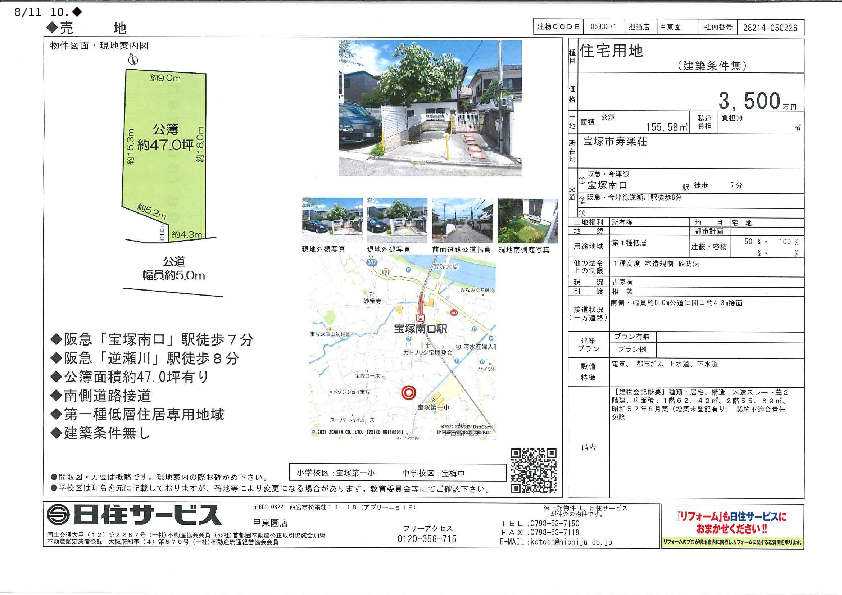The height and width of the screenshot is (595, 842).
Task: Click the リフォーム advertisement banner
Action: pyautogui.click(x=730, y=522)
